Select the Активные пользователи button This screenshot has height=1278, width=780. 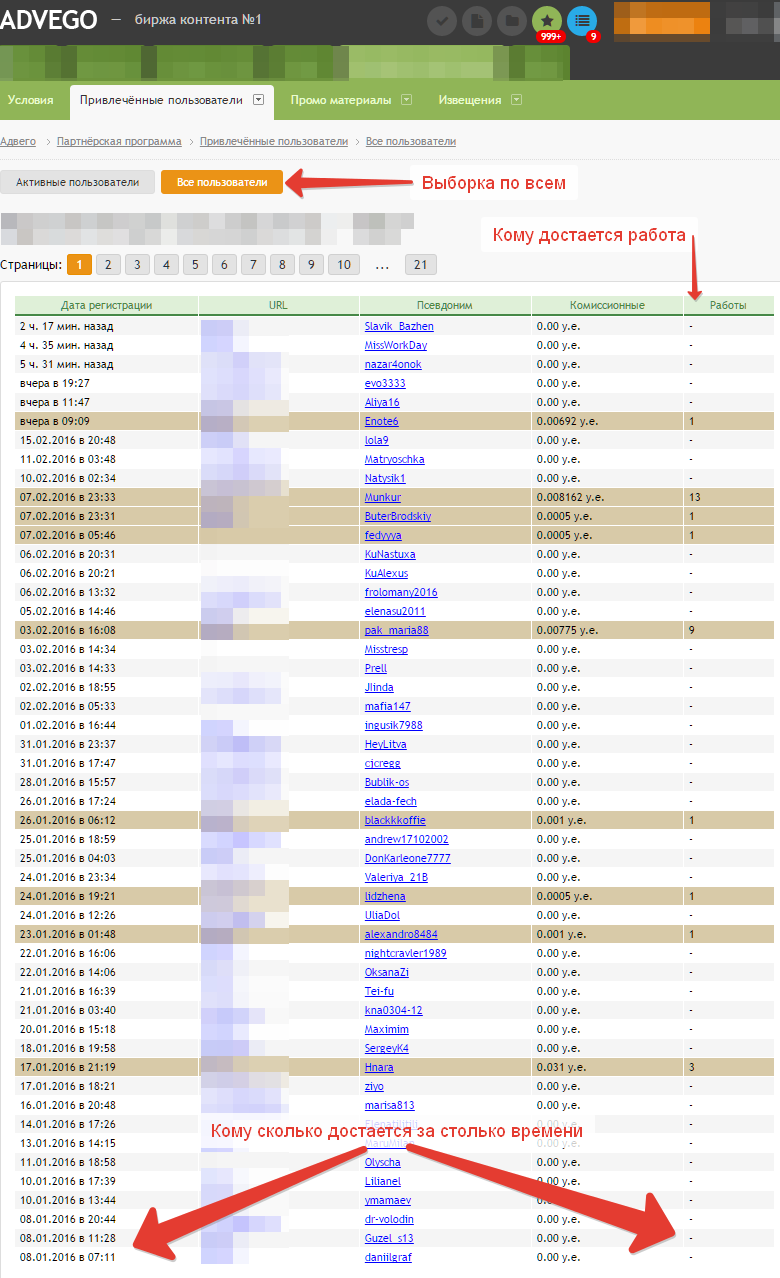pos(77,182)
